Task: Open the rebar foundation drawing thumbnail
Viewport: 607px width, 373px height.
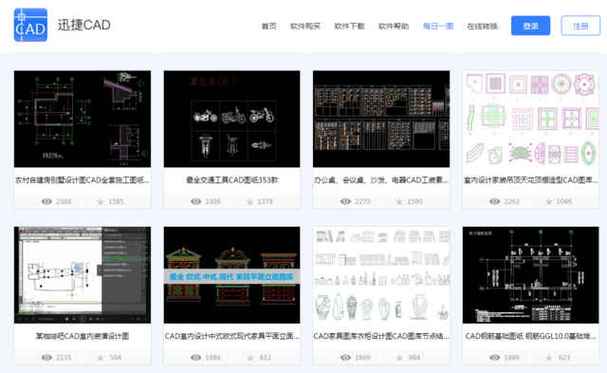Action: pyautogui.click(x=531, y=275)
